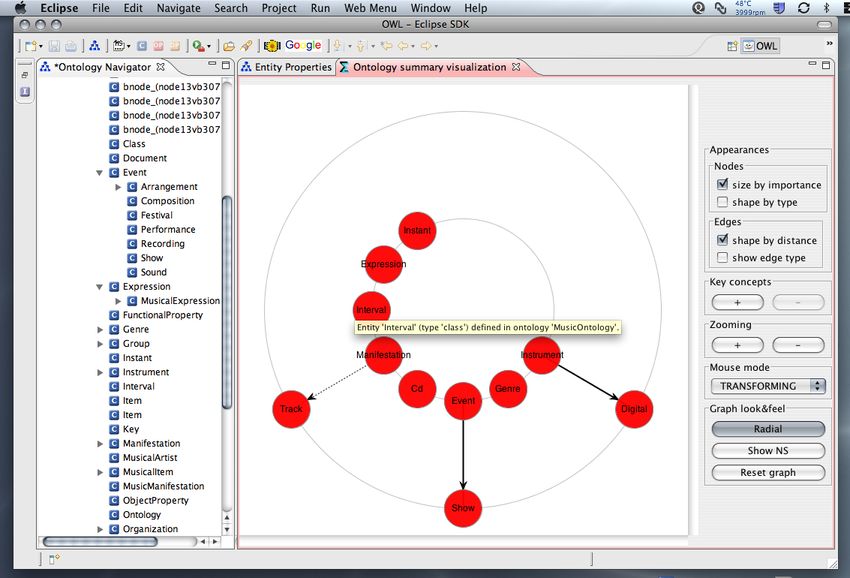Select FunctionalProperty in the Ontology Navigator tree
Image resolution: width=850 pixels, height=578 pixels.
click(x=163, y=315)
